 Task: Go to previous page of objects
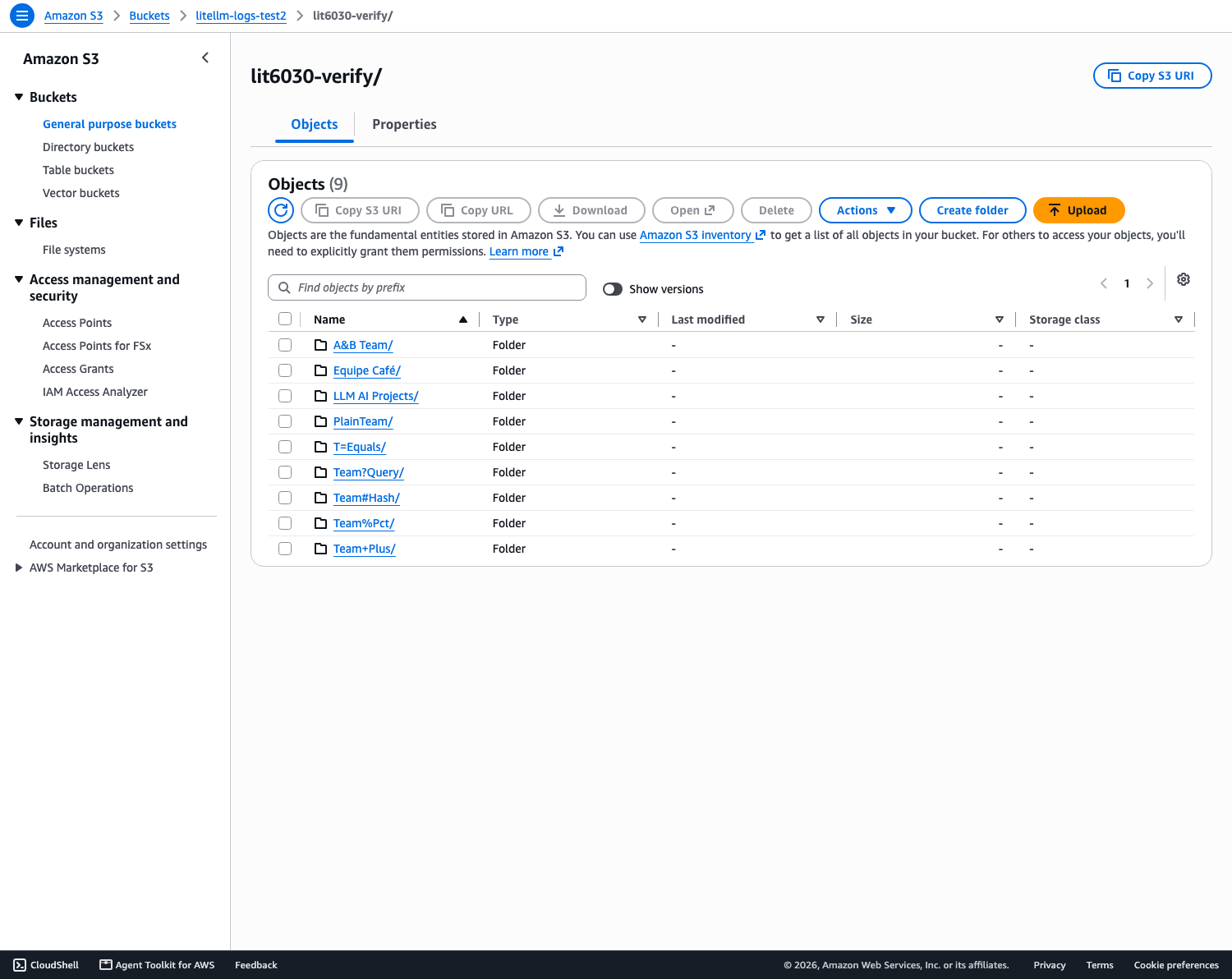click(1104, 283)
